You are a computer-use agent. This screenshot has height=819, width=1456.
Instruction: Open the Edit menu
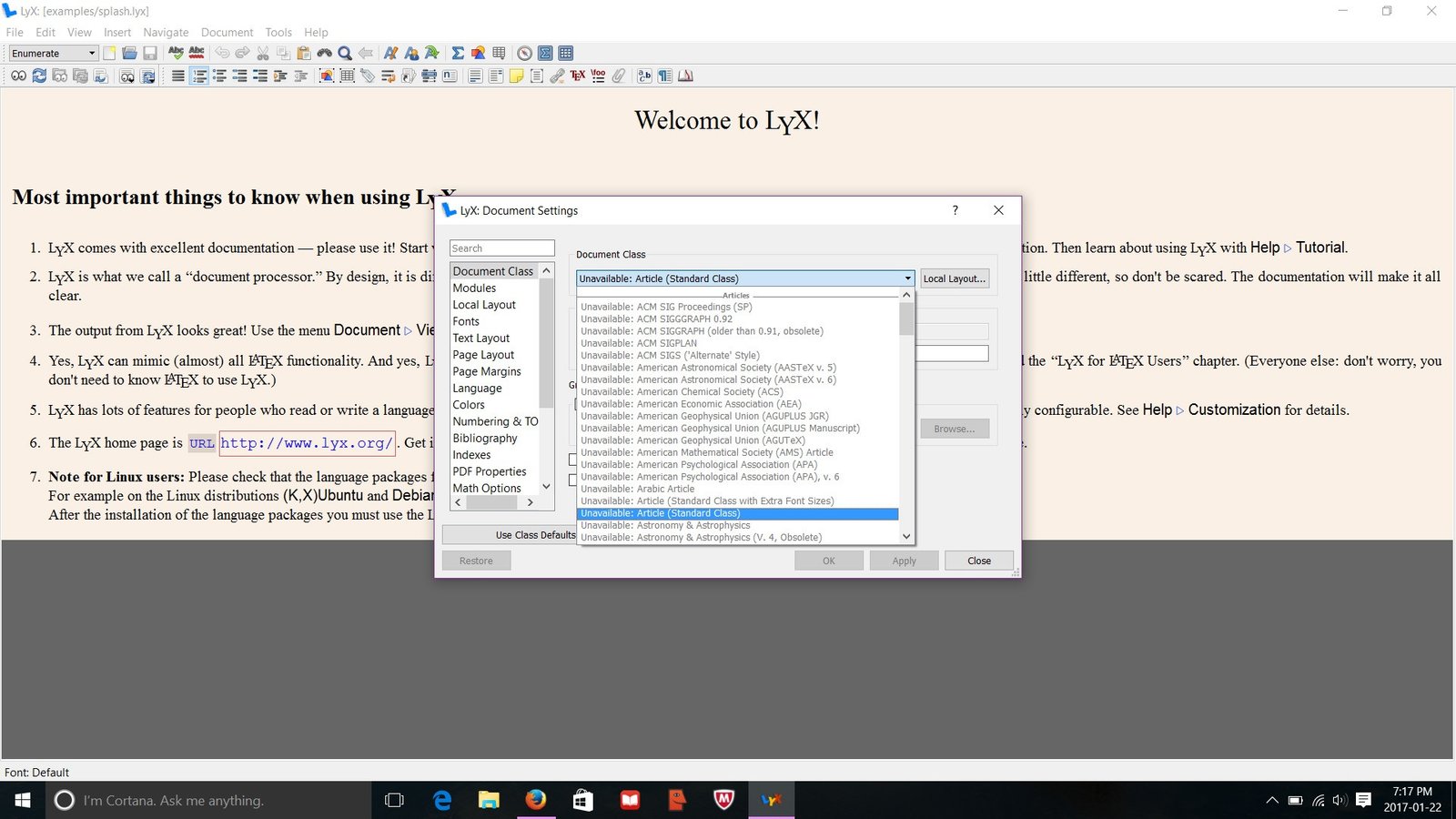45,32
